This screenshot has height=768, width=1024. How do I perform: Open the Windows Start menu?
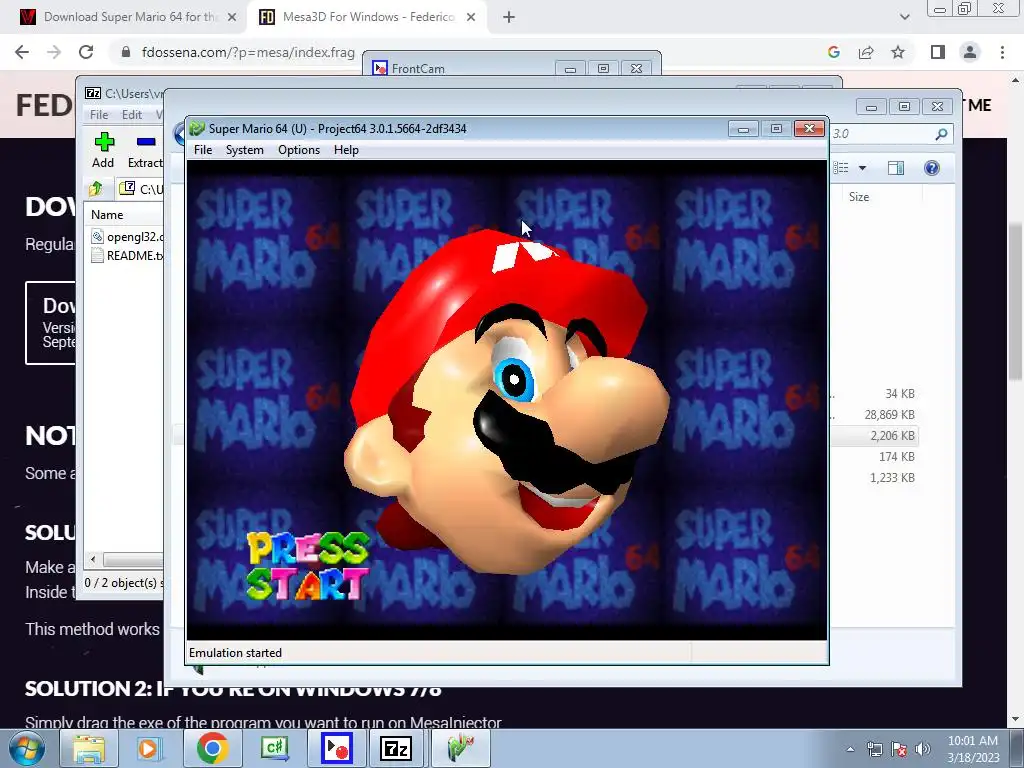[x=27, y=748]
